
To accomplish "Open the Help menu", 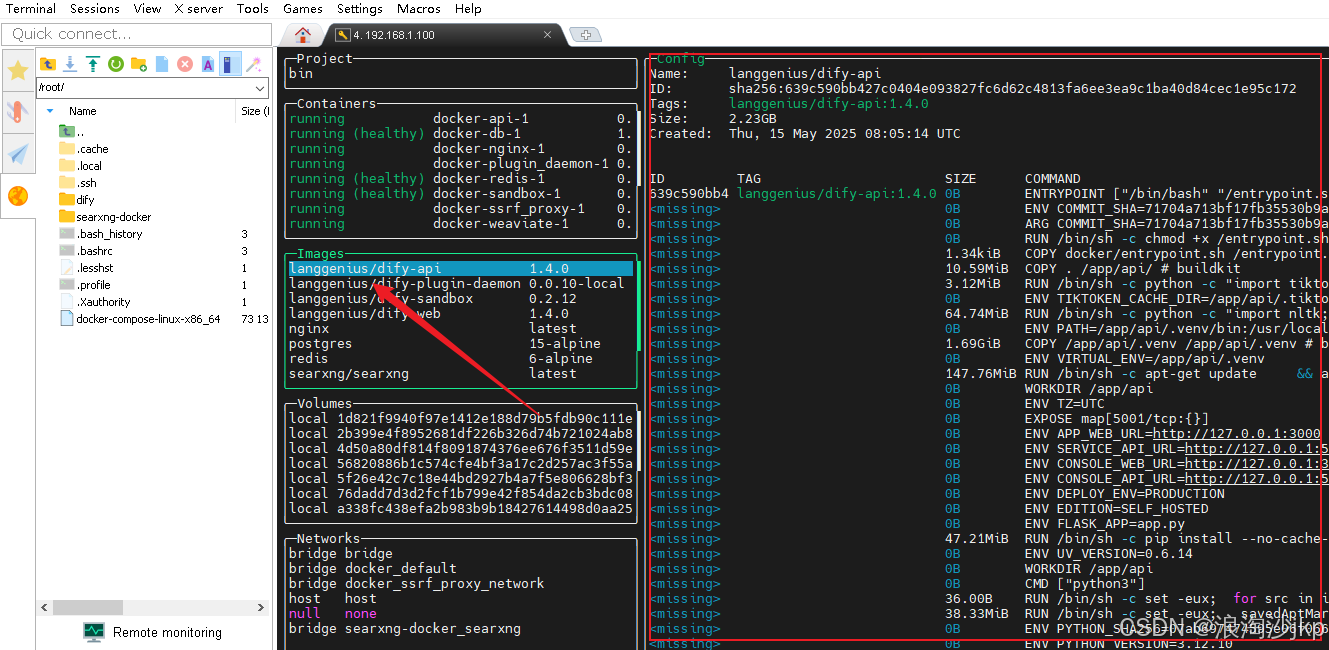I will click(x=468, y=8).
